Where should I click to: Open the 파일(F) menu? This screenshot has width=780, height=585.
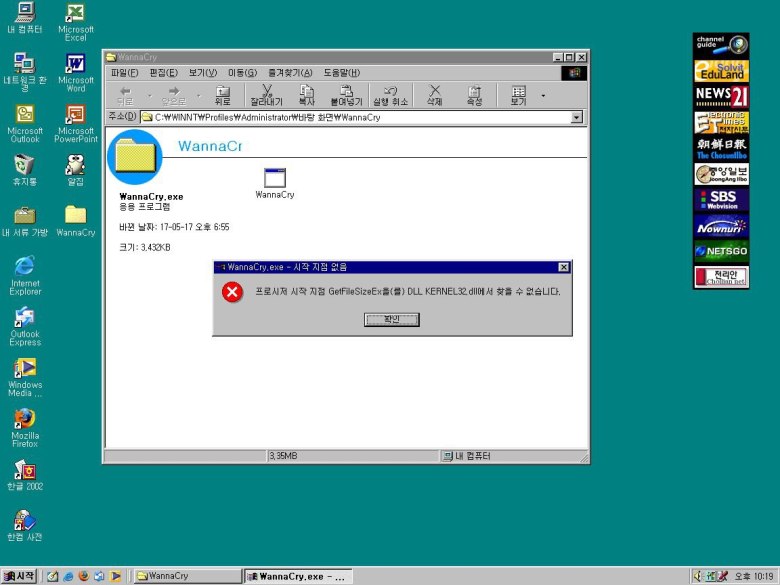click(x=125, y=73)
